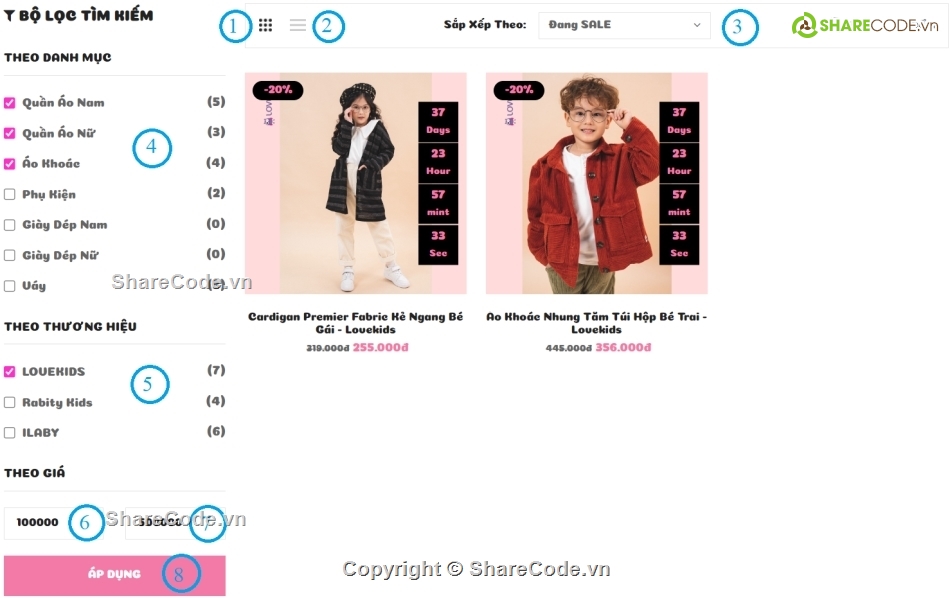The height and width of the screenshot is (598, 950).
Task: Click the filter funnel icon beside Bộ Lọc Tìm Kiếm
Action: pyautogui.click(x=8, y=16)
